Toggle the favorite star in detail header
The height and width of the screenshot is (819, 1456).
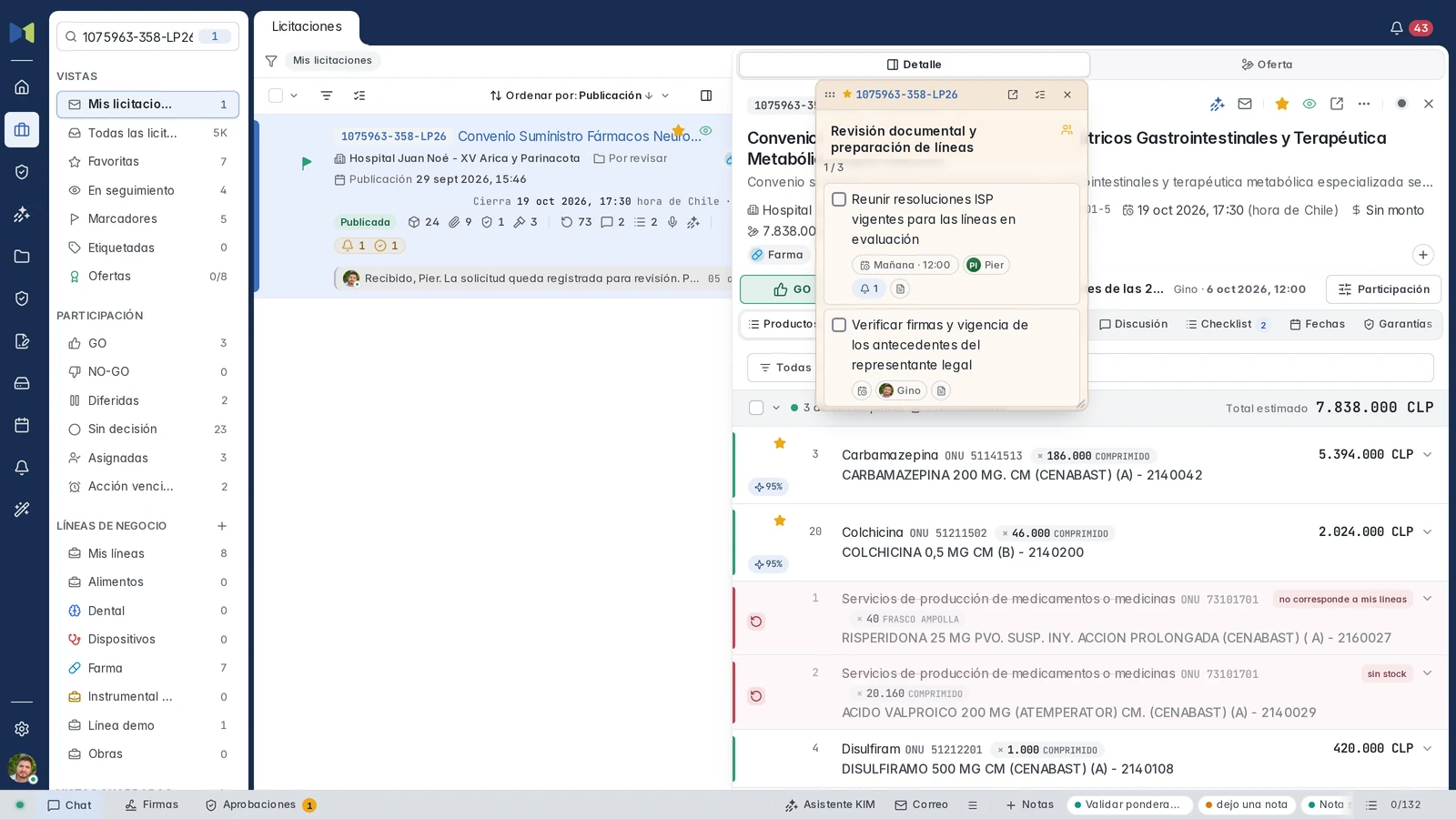tap(1281, 104)
